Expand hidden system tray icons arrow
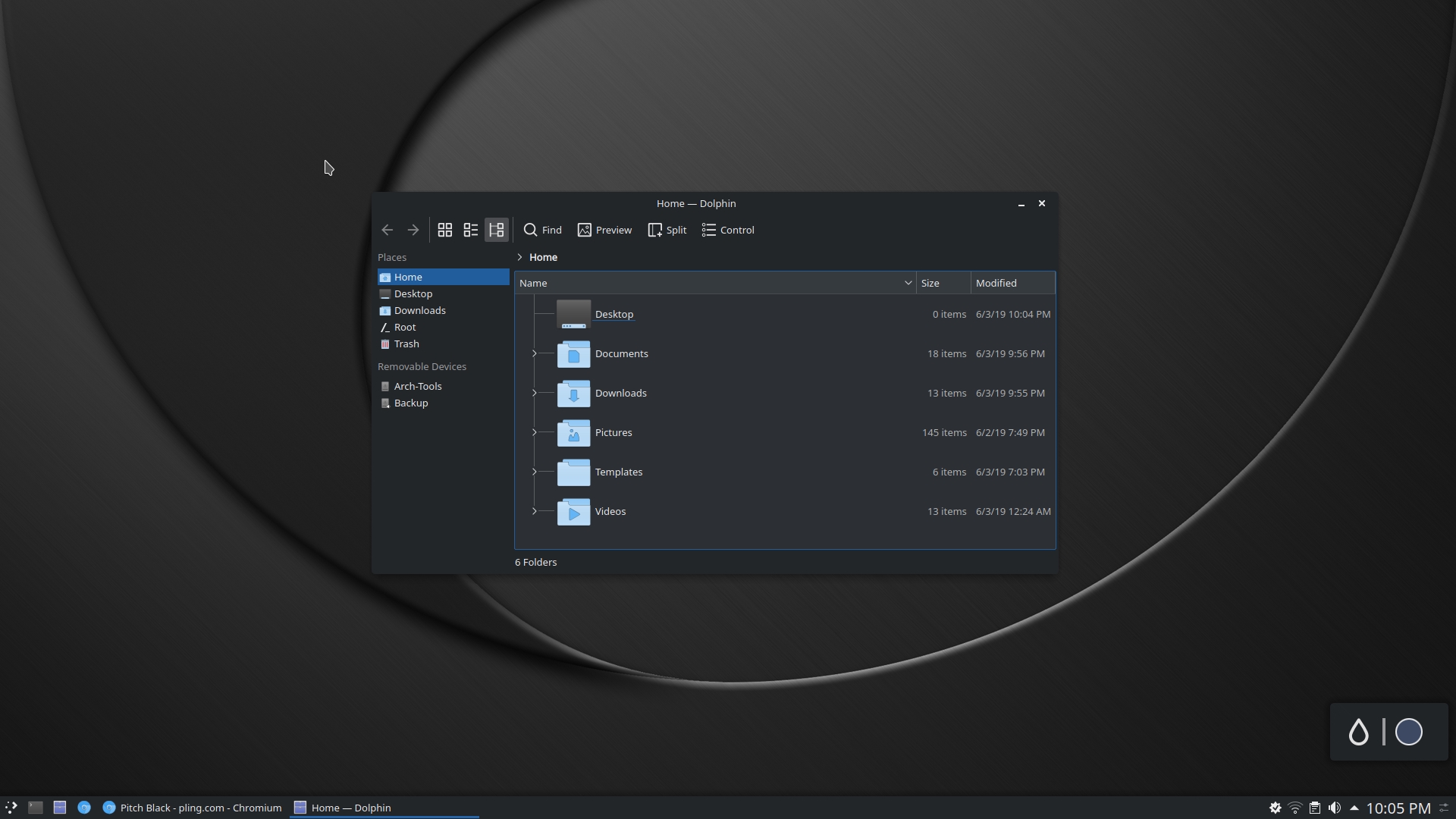Image resolution: width=1456 pixels, height=819 pixels. tap(1354, 808)
